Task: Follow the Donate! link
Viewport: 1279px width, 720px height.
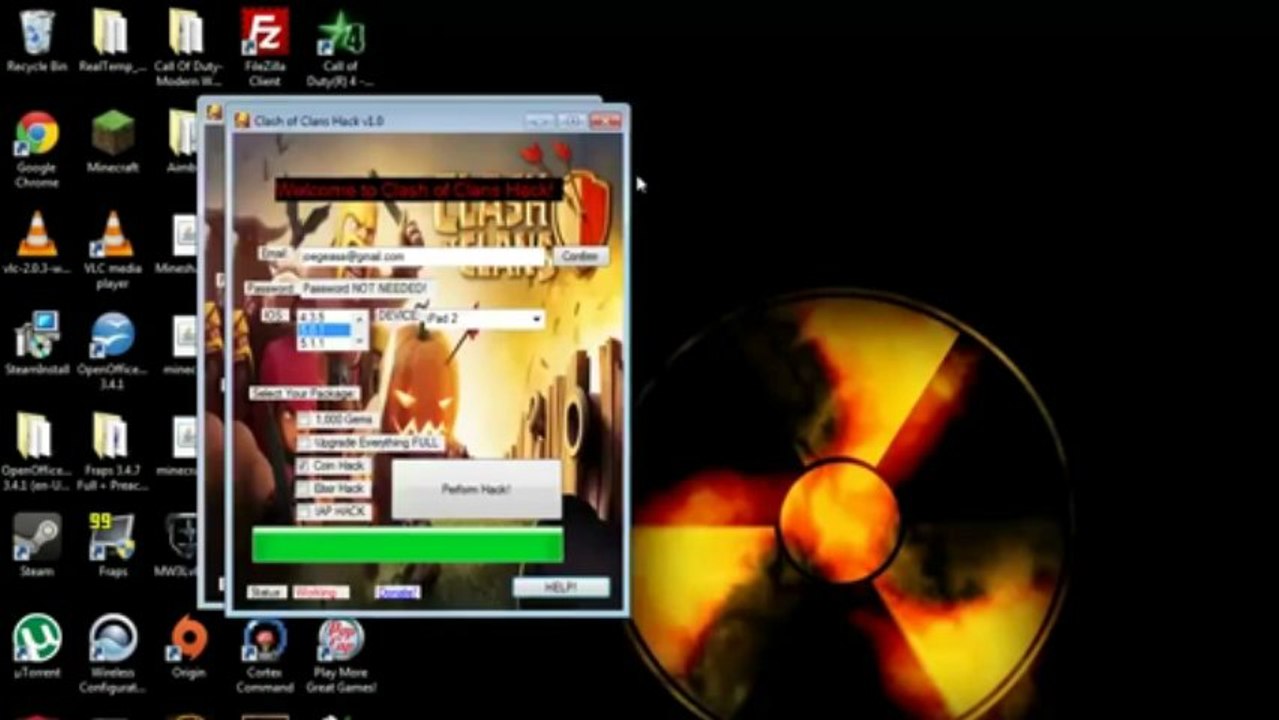Action: [x=398, y=593]
